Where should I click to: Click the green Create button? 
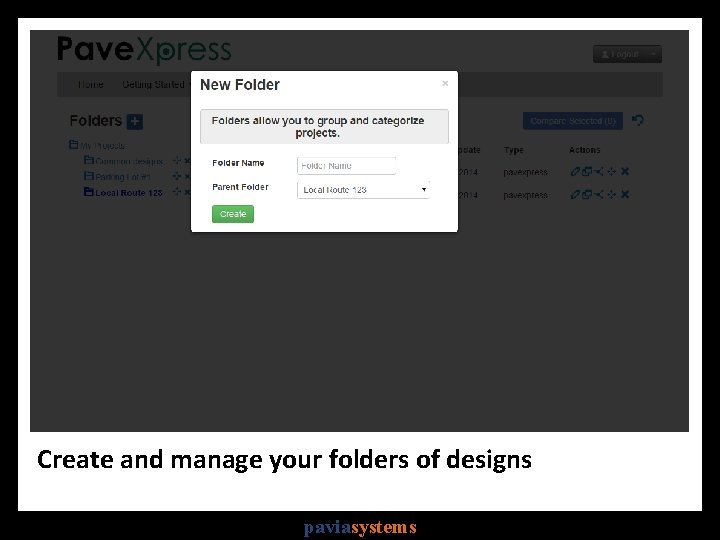(233, 214)
